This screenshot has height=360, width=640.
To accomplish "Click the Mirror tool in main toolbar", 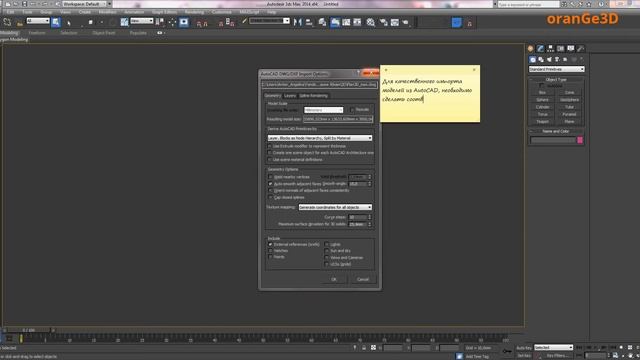I will point(298,22).
